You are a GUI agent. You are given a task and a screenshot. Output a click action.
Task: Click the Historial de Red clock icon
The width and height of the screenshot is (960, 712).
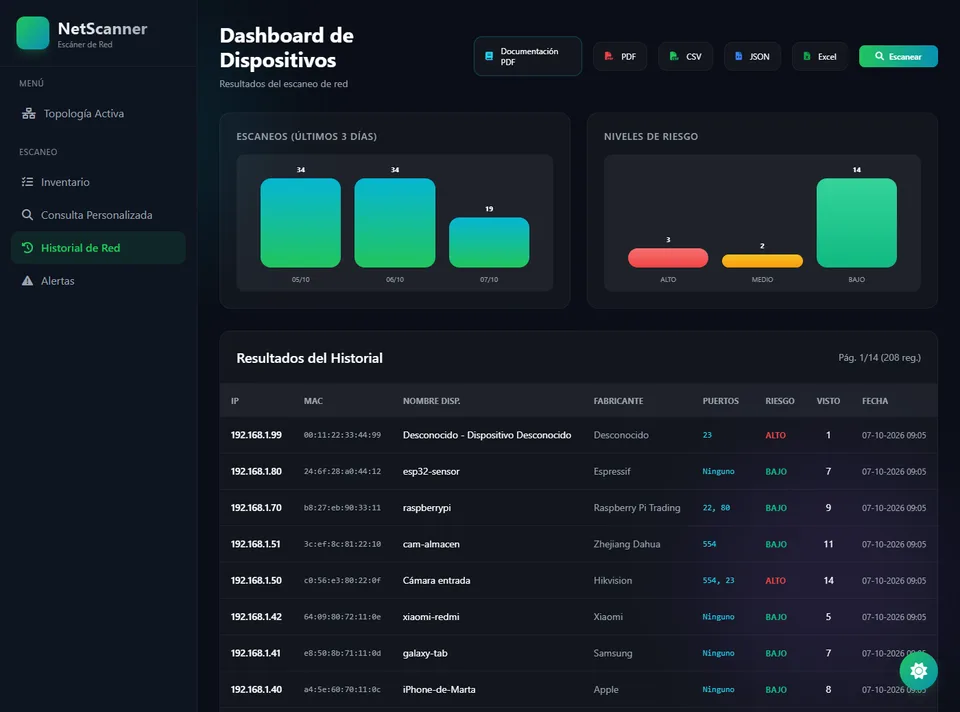pyautogui.click(x=28, y=248)
